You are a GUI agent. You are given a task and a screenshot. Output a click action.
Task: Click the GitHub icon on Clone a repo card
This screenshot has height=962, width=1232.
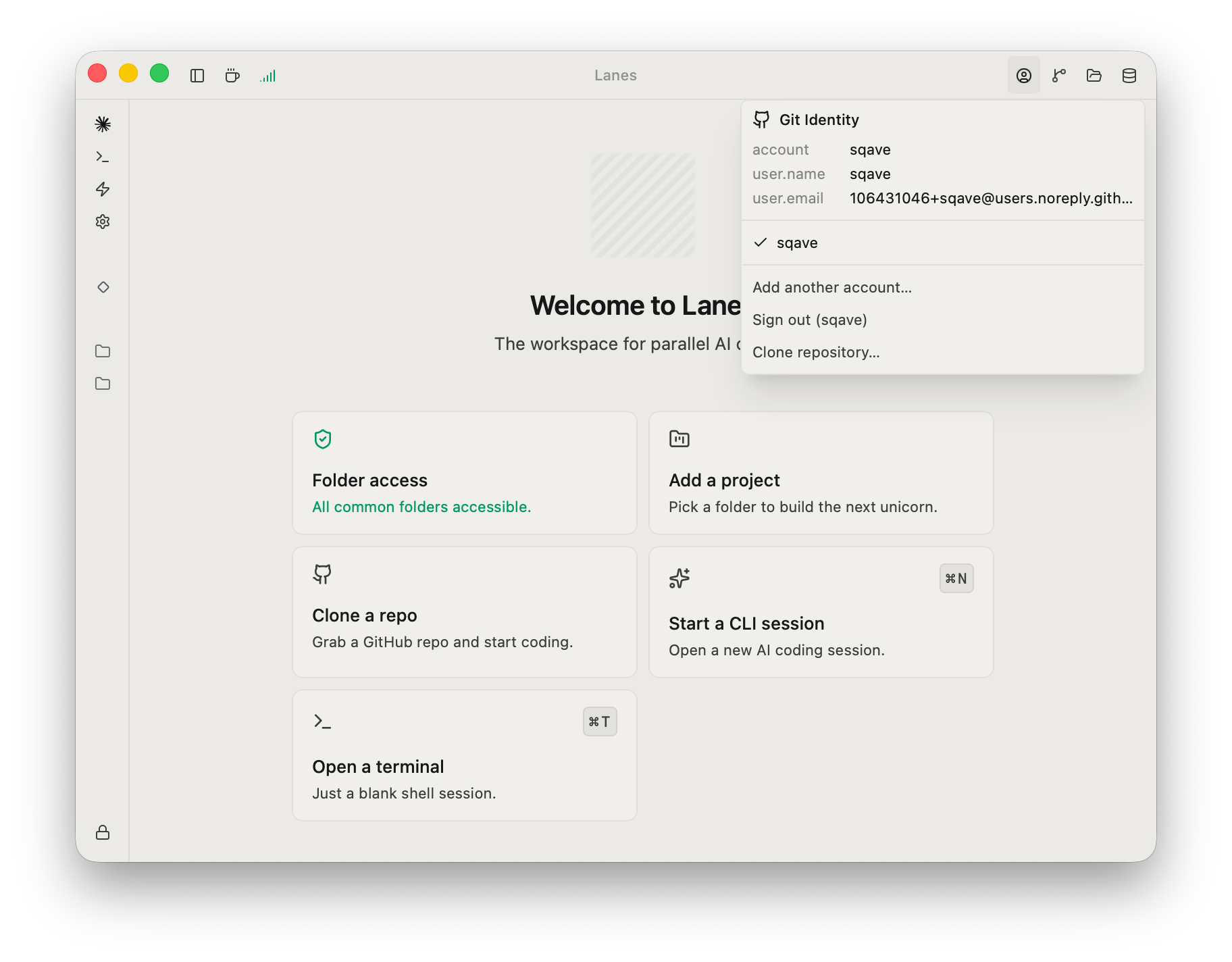(x=322, y=574)
